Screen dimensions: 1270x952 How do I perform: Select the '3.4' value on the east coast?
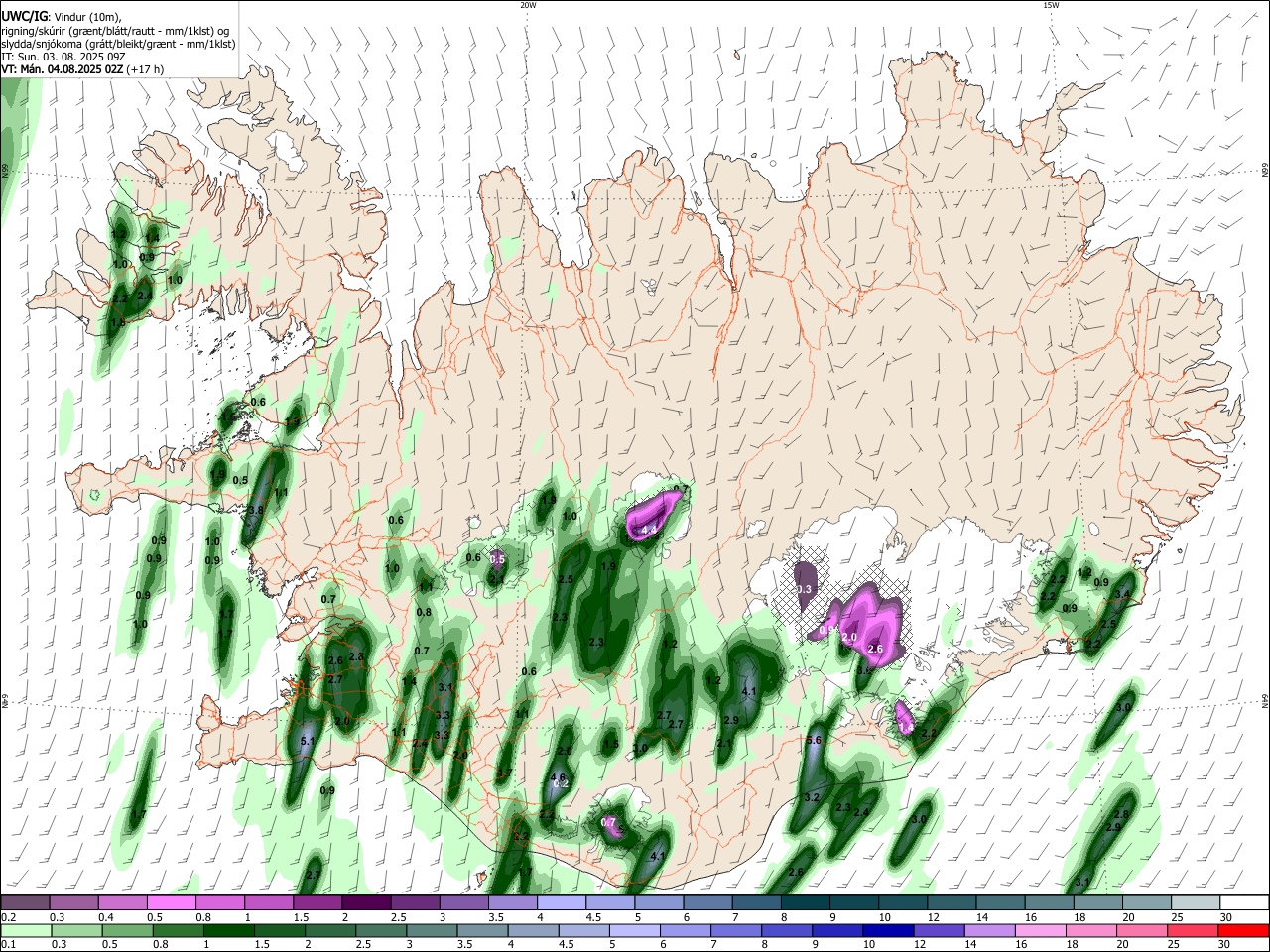click(1123, 594)
